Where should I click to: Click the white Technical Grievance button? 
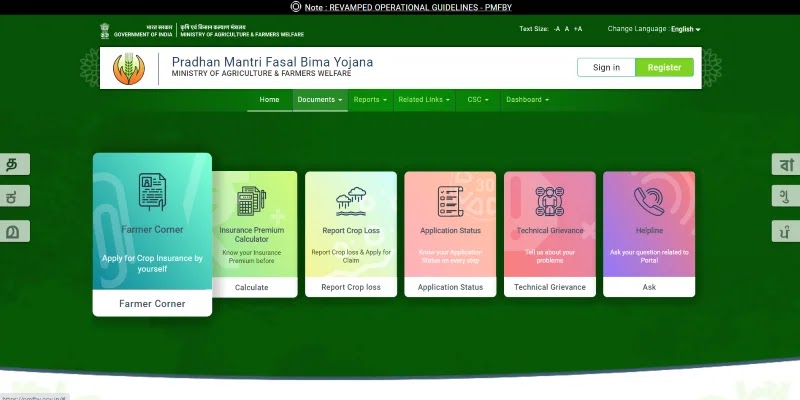pyautogui.click(x=549, y=287)
